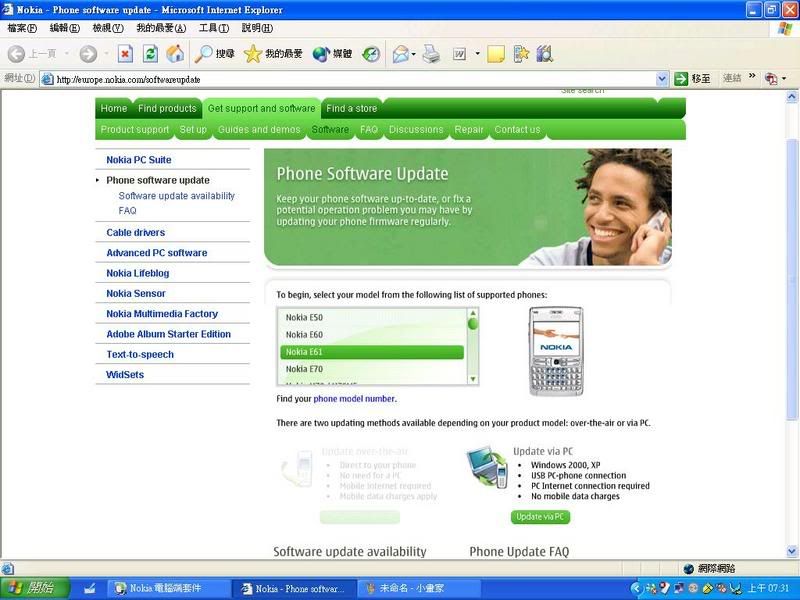Viewport: 800px width, 600px height.
Task: Click the Research books toolbar icon
Action: point(544,54)
